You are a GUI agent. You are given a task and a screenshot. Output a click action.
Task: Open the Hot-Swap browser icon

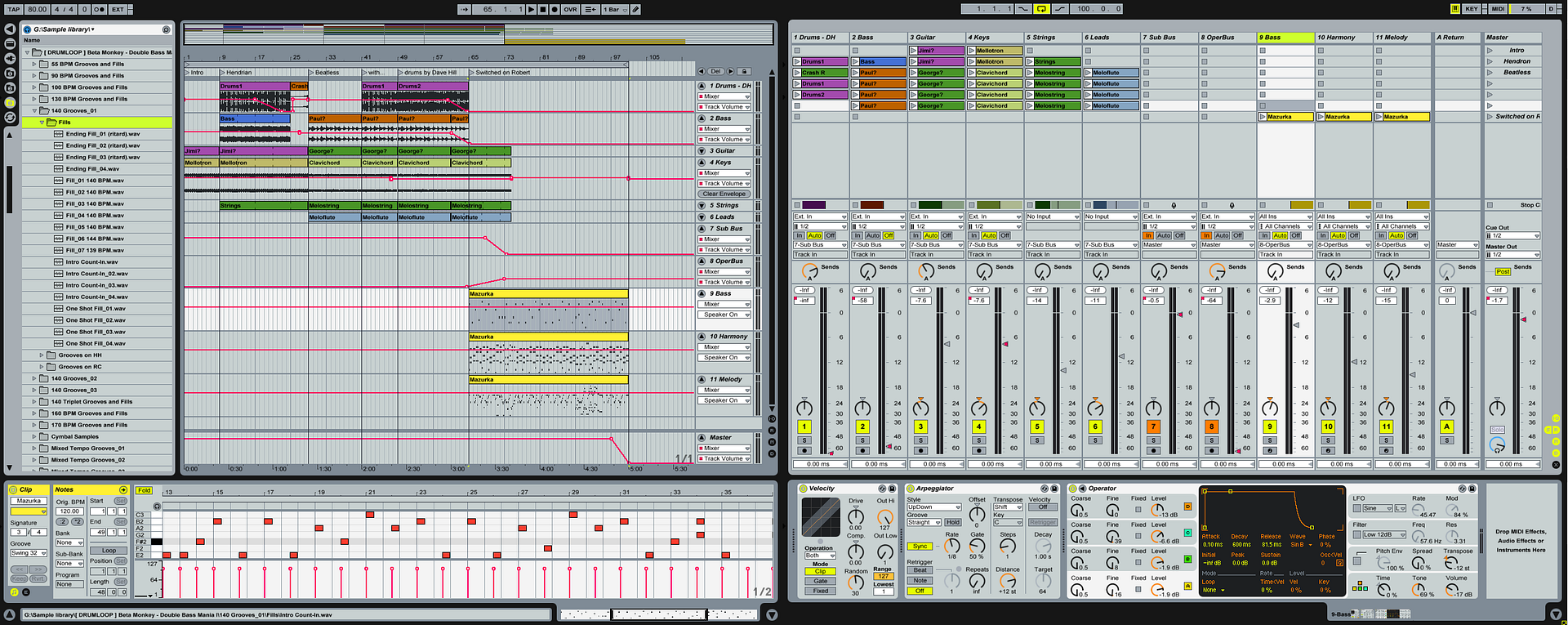point(10,118)
